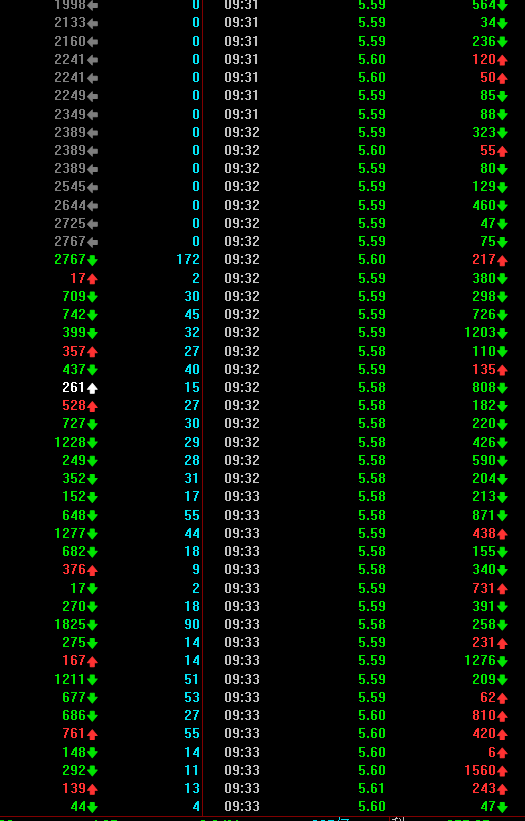Click the red up arrow next to 528

(x=92, y=406)
